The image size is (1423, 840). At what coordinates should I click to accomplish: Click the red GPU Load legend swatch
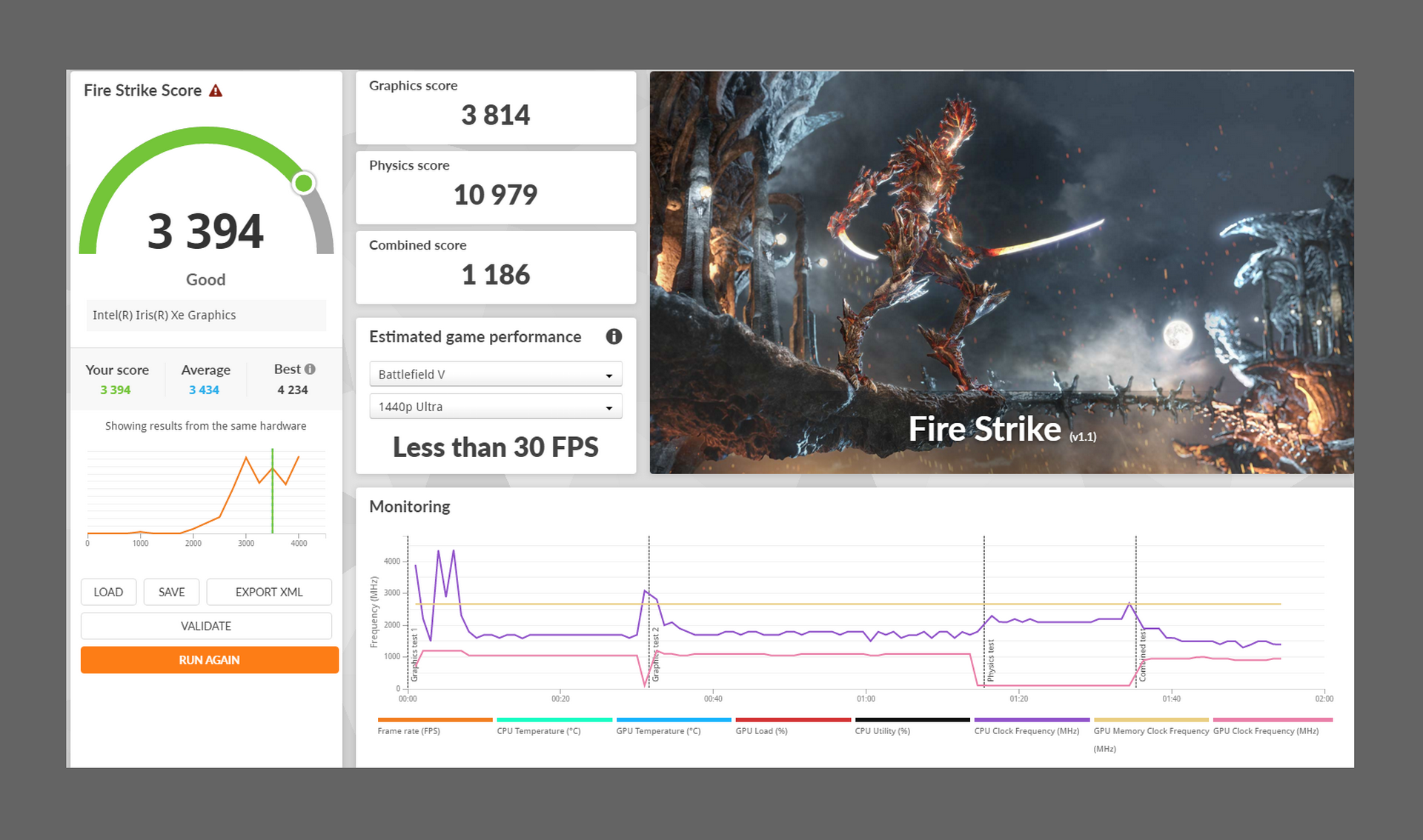coord(792,719)
